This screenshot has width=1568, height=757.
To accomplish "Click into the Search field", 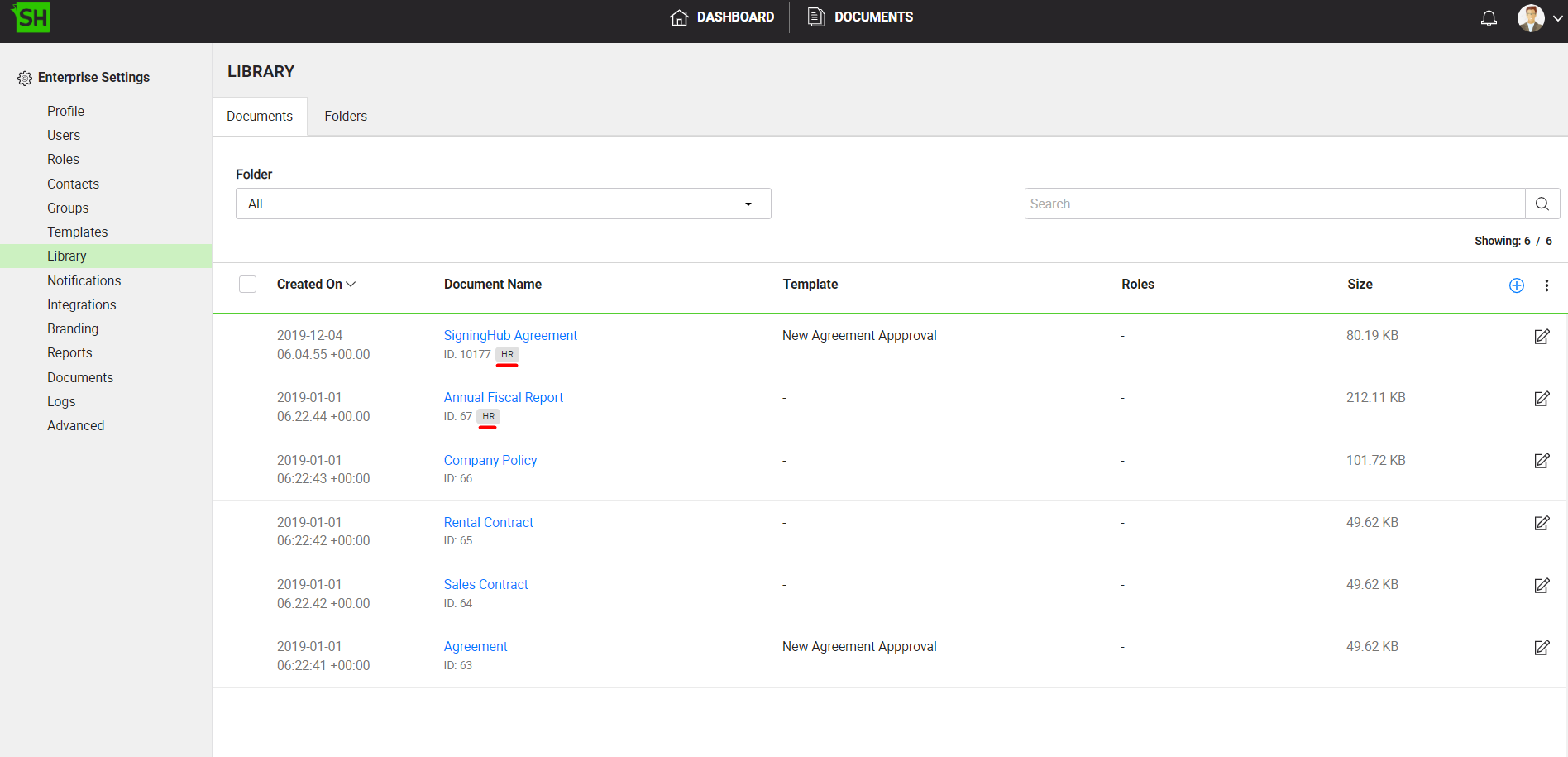I will coord(1274,204).
